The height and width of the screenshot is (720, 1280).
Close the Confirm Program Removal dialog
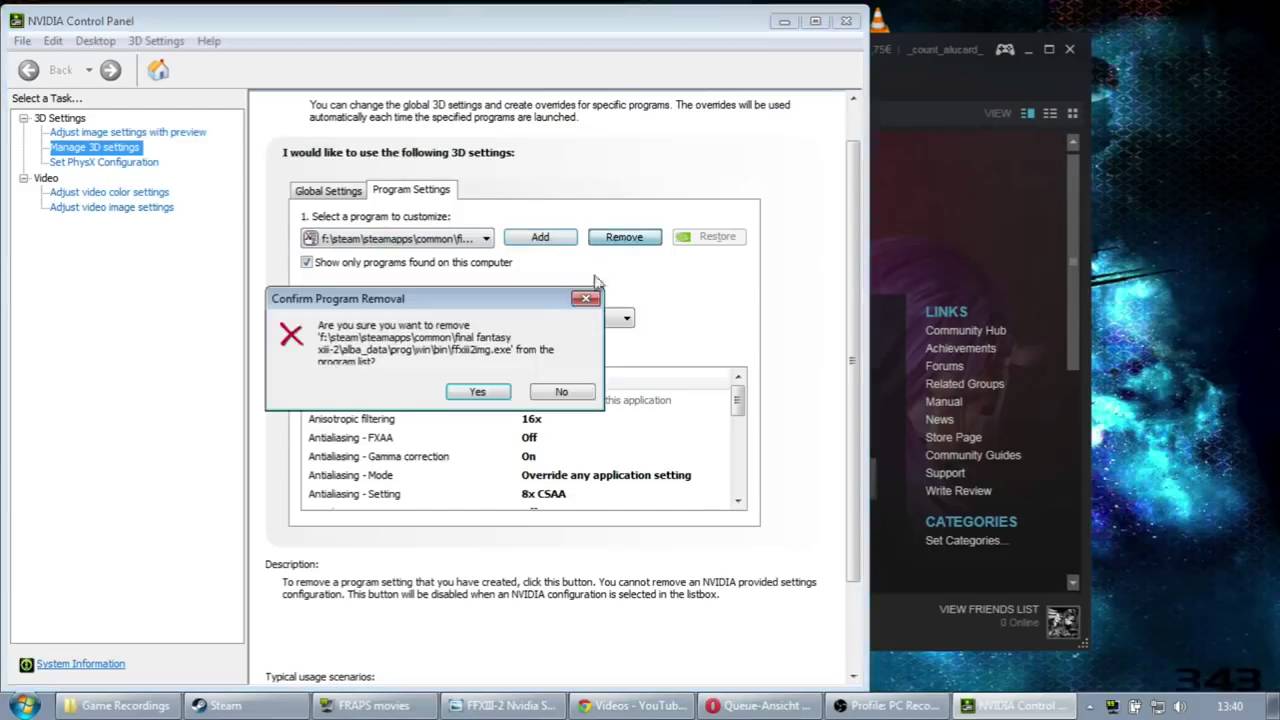586,298
